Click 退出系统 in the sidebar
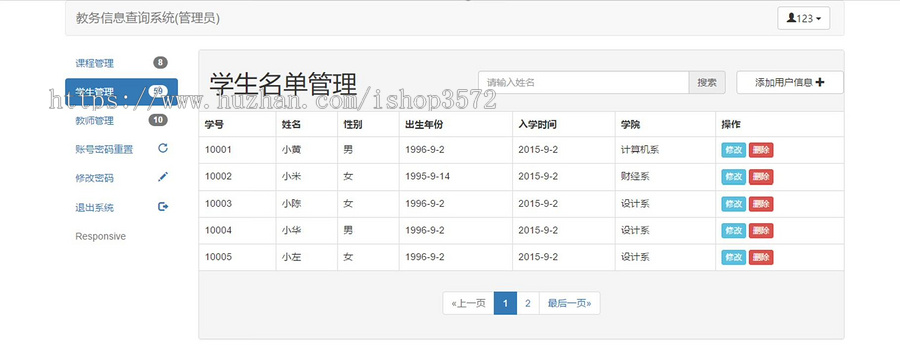 pyautogui.click(x=94, y=207)
